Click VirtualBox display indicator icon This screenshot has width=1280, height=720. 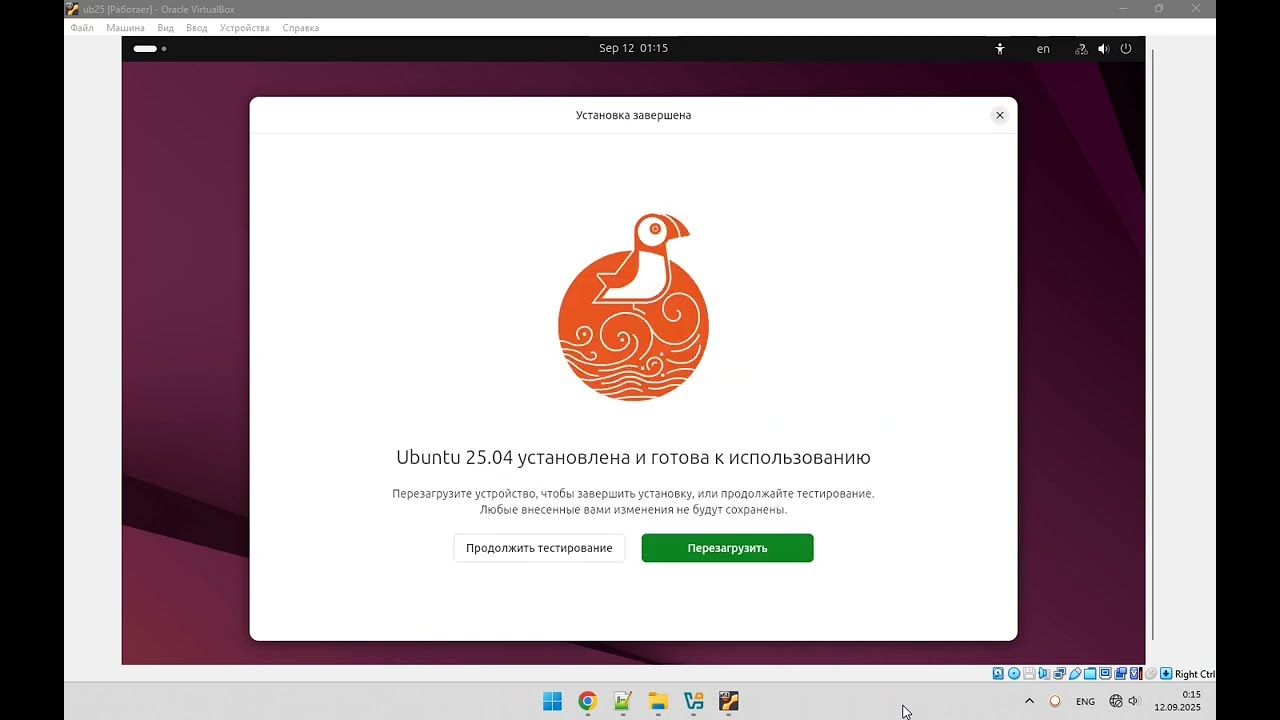(x=1105, y=674)
